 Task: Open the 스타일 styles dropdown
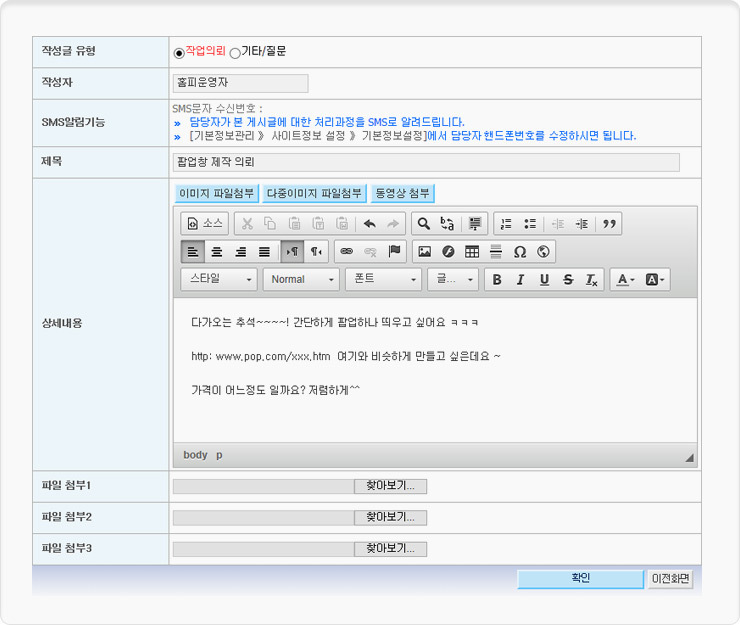pos(219,279)
